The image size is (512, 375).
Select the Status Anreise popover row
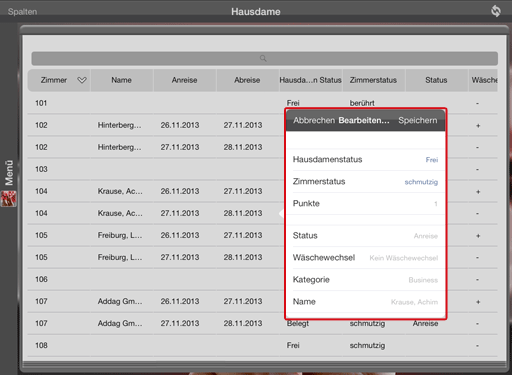(365, 236)
